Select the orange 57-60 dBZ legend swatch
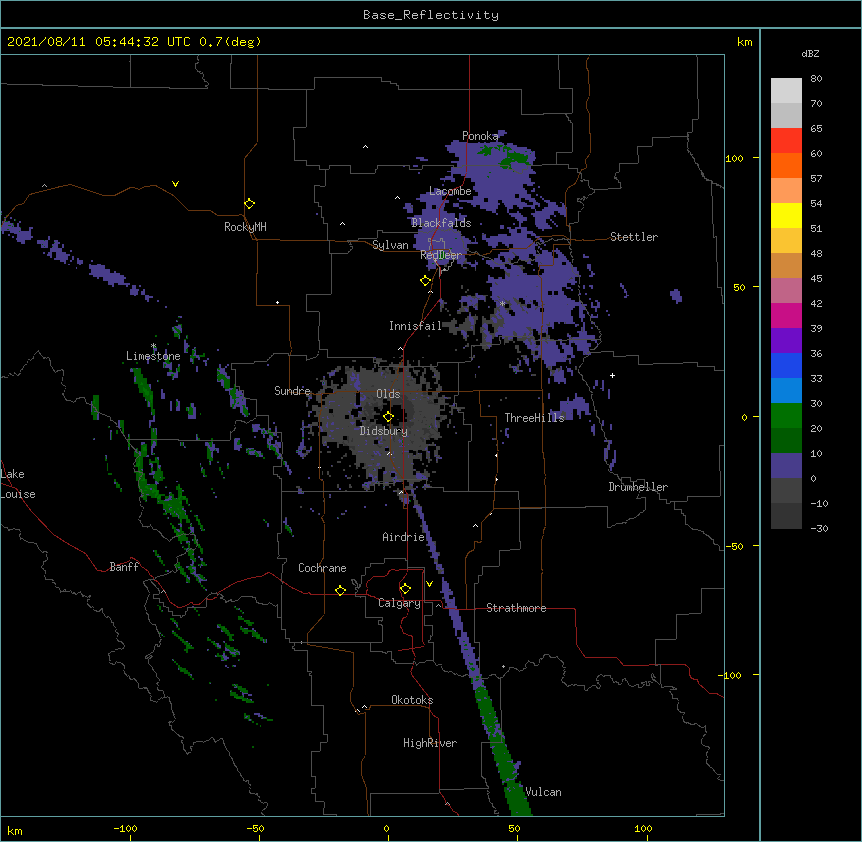 click(x=786, y=165)
